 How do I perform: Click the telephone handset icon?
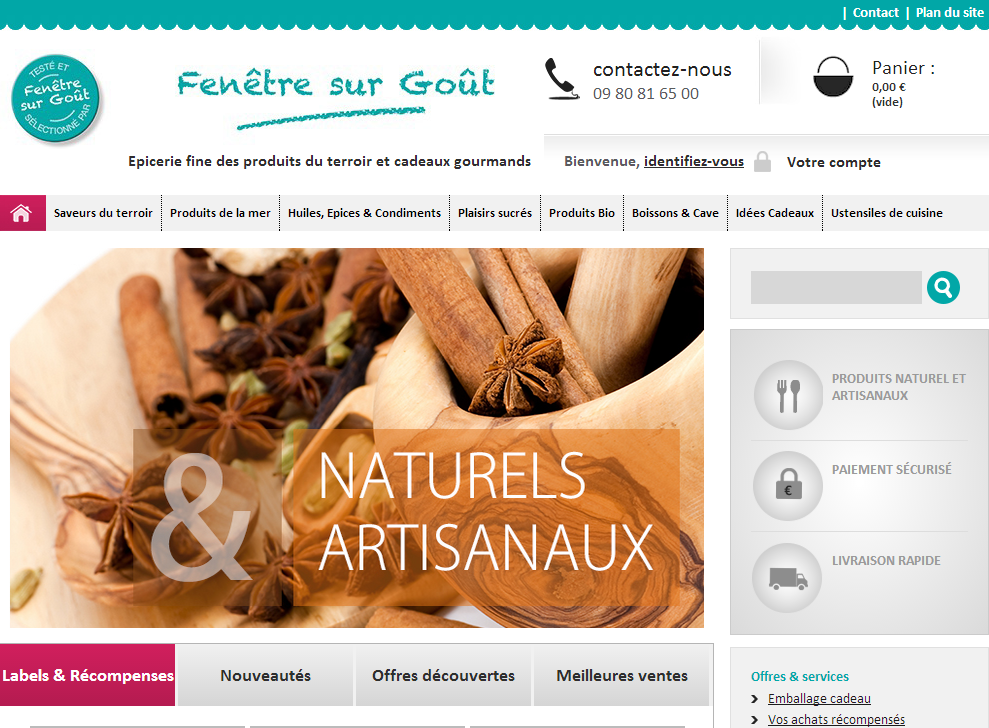pyautogui.click(x=561, y=79)
